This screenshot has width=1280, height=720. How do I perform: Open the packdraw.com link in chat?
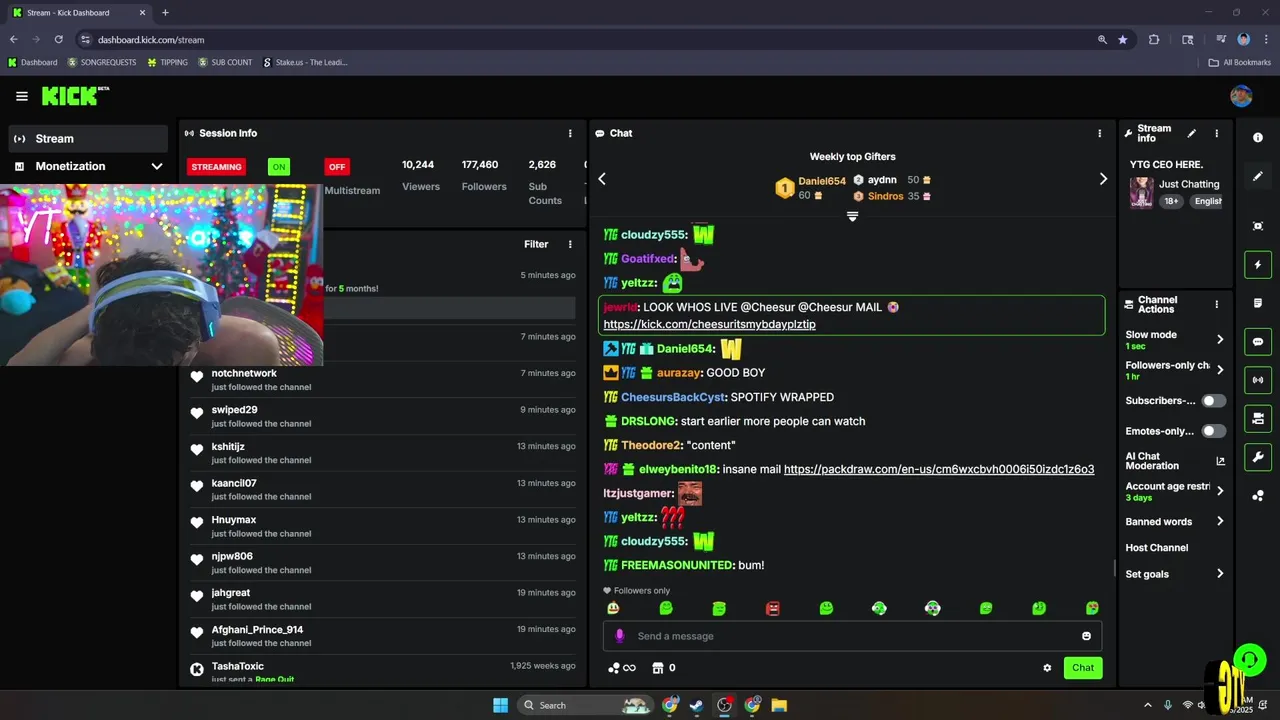pyautogui.click(x=939, y=469)
